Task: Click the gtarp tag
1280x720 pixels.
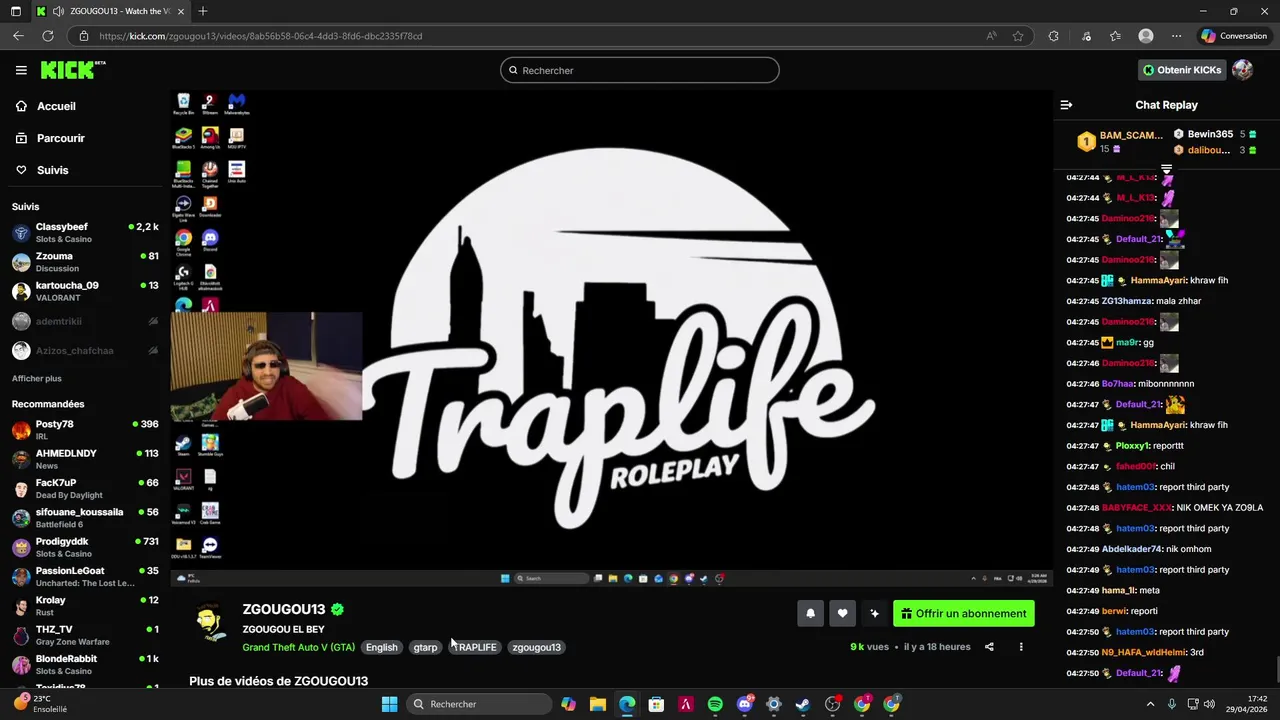Action: (425, 647)
